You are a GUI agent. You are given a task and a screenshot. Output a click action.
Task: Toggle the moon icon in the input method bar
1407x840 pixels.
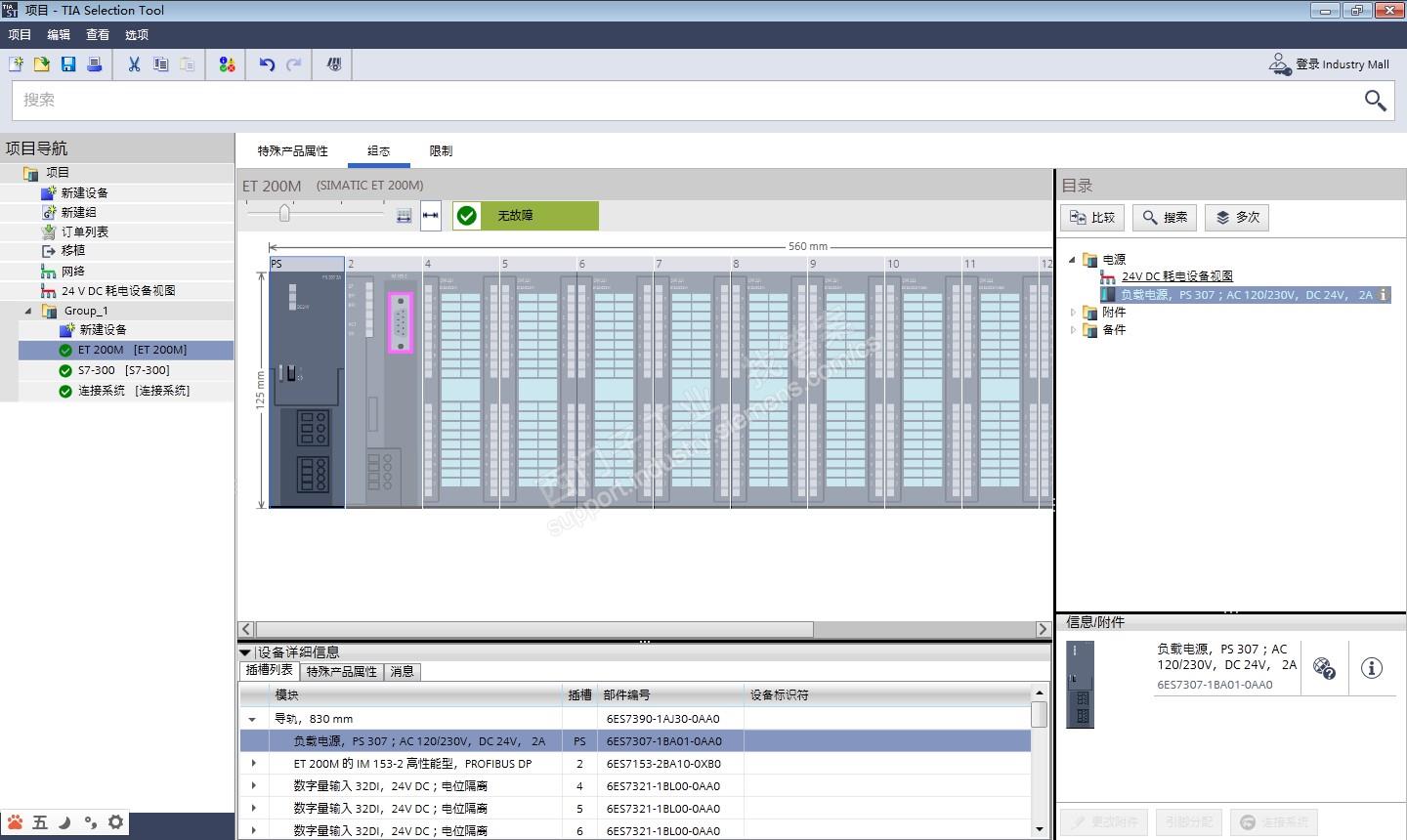click(x=65, y=822)
